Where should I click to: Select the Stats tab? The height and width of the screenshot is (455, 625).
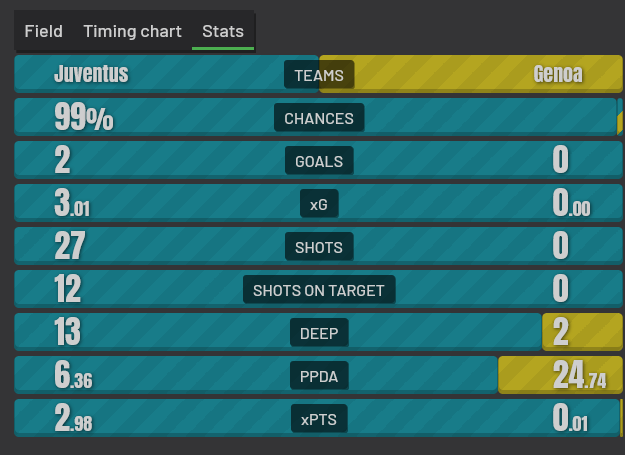pos(223,31)
